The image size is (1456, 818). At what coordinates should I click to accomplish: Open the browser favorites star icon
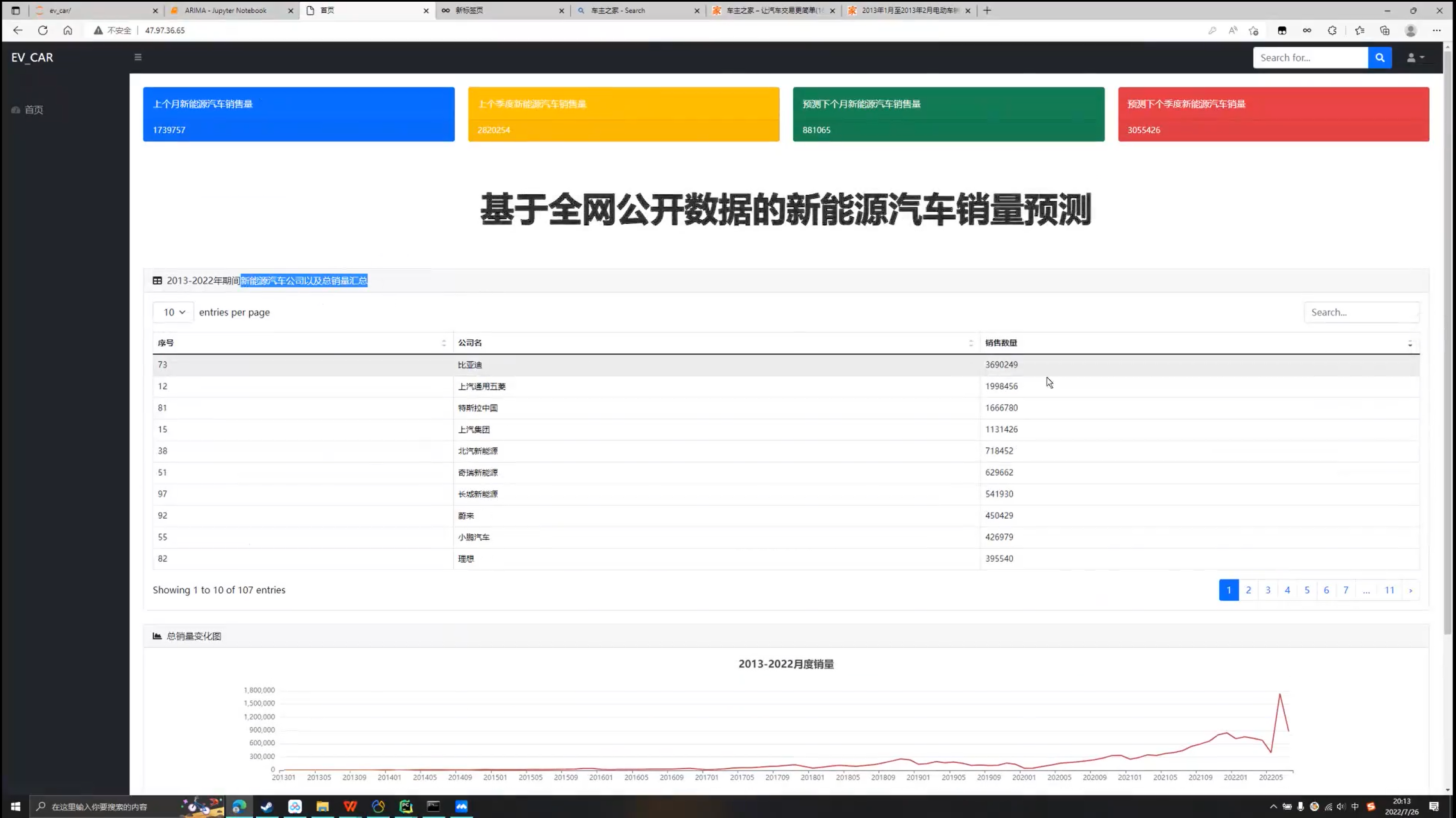click(1360, 31)
